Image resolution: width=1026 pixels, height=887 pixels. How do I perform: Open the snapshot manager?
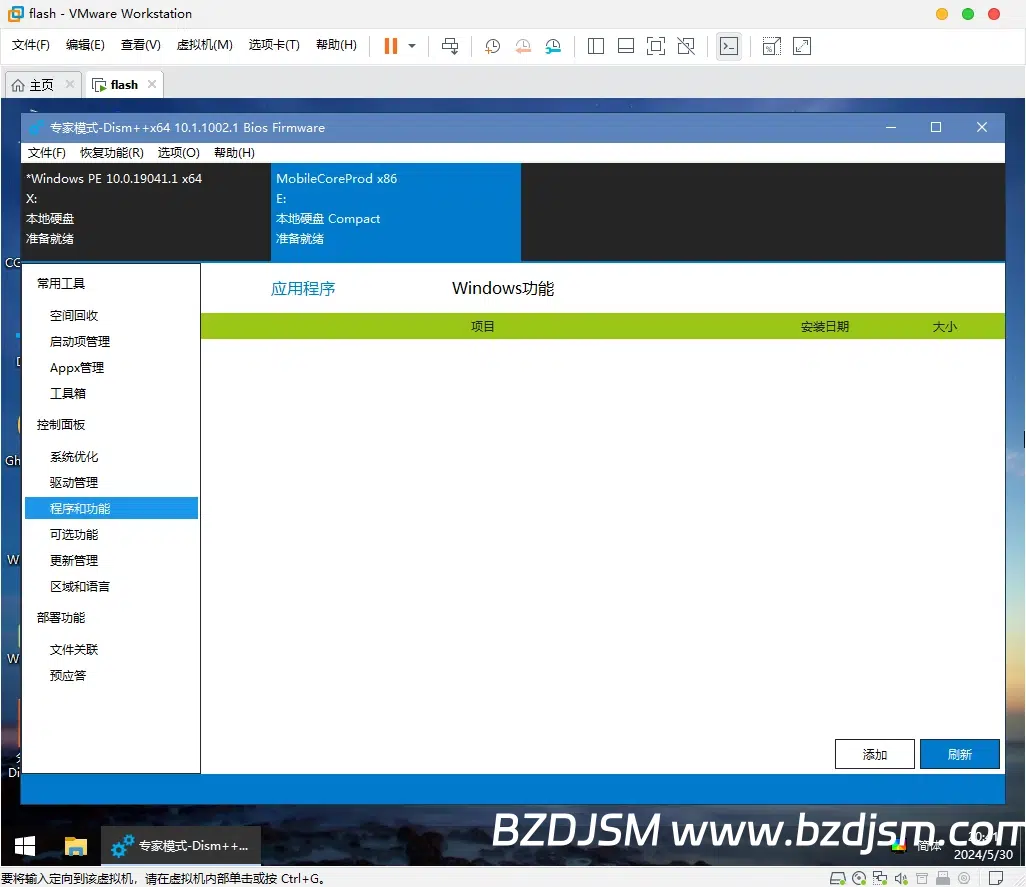tap(554, 46)
